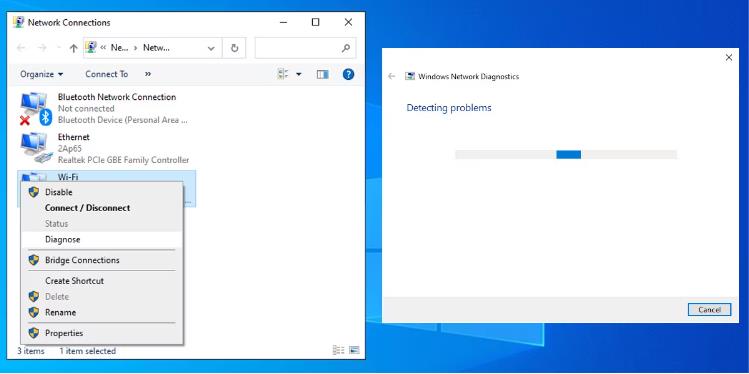This screenshot has width=749, height=374.
Task: Open the Help question mark icon
Action: 349,74
